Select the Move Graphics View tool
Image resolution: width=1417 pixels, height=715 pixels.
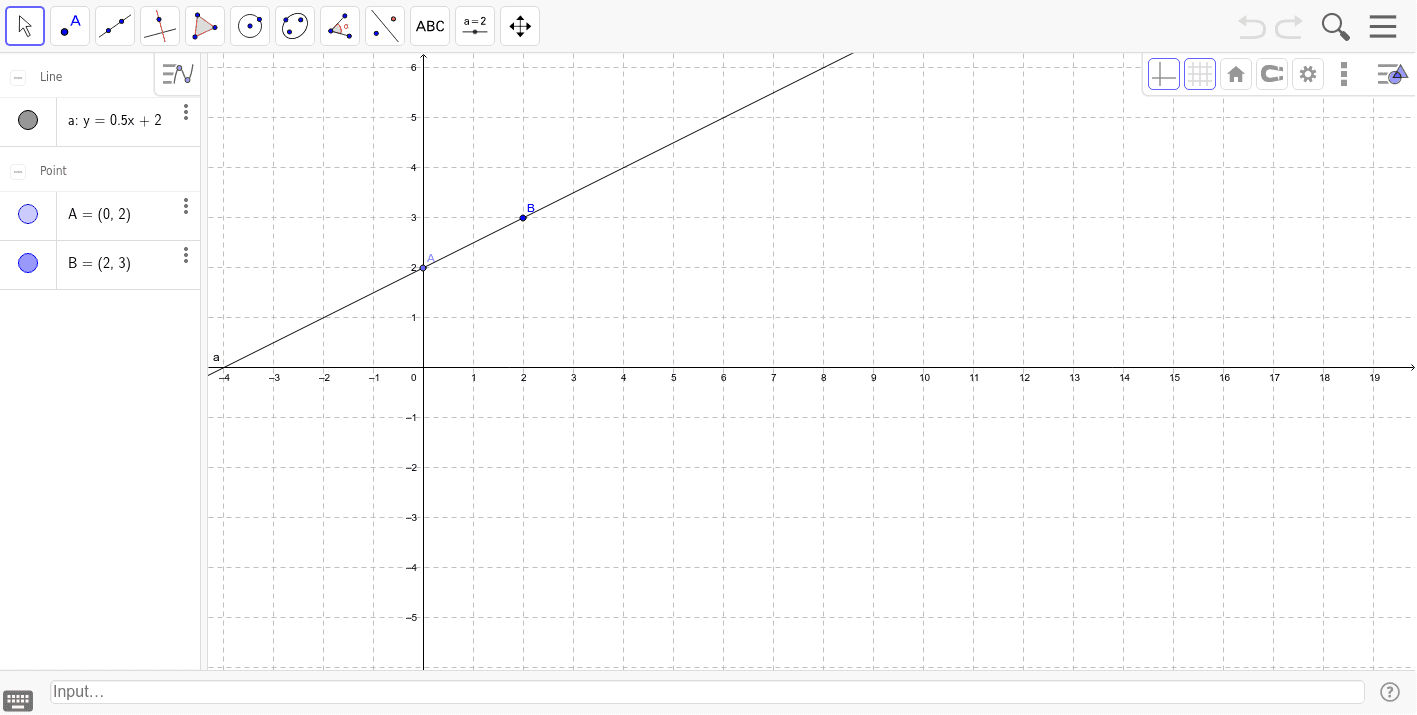(x=520, y=26)
